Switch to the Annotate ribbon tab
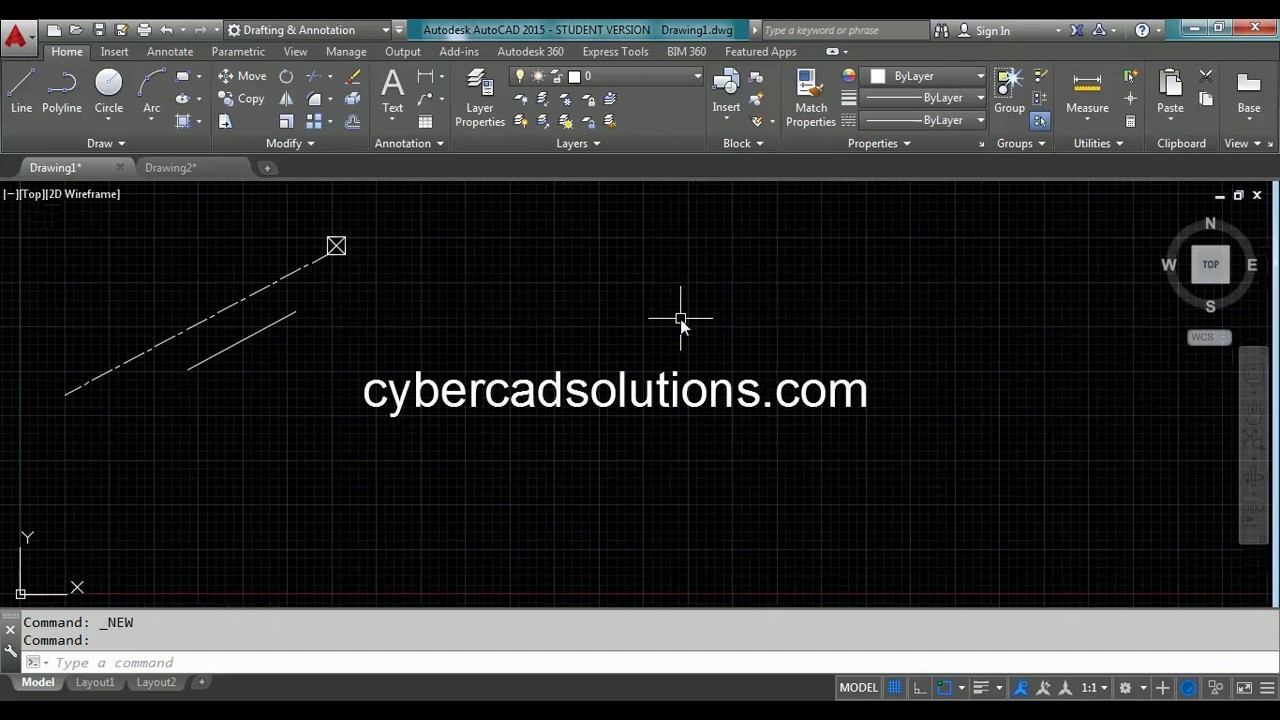The height and width of the screenshot is (720, 1280). 170,51
